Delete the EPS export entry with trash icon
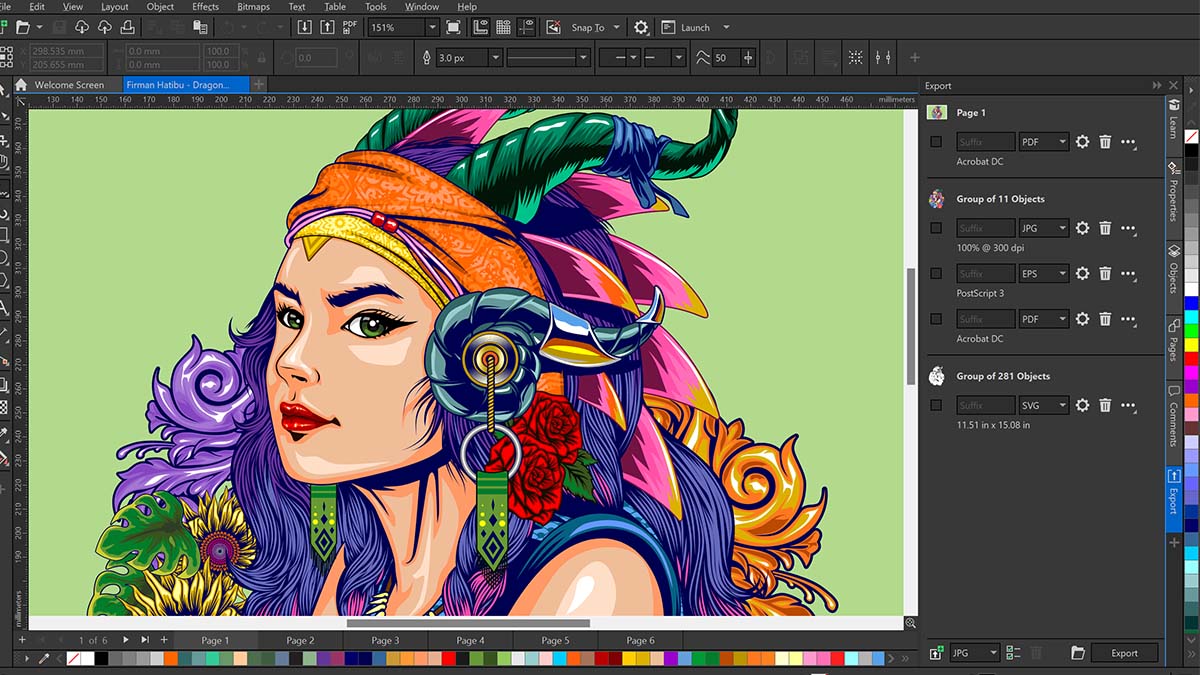This screenshot has height=675, width=1200. pyautogui.click(x=1105, y=273)
